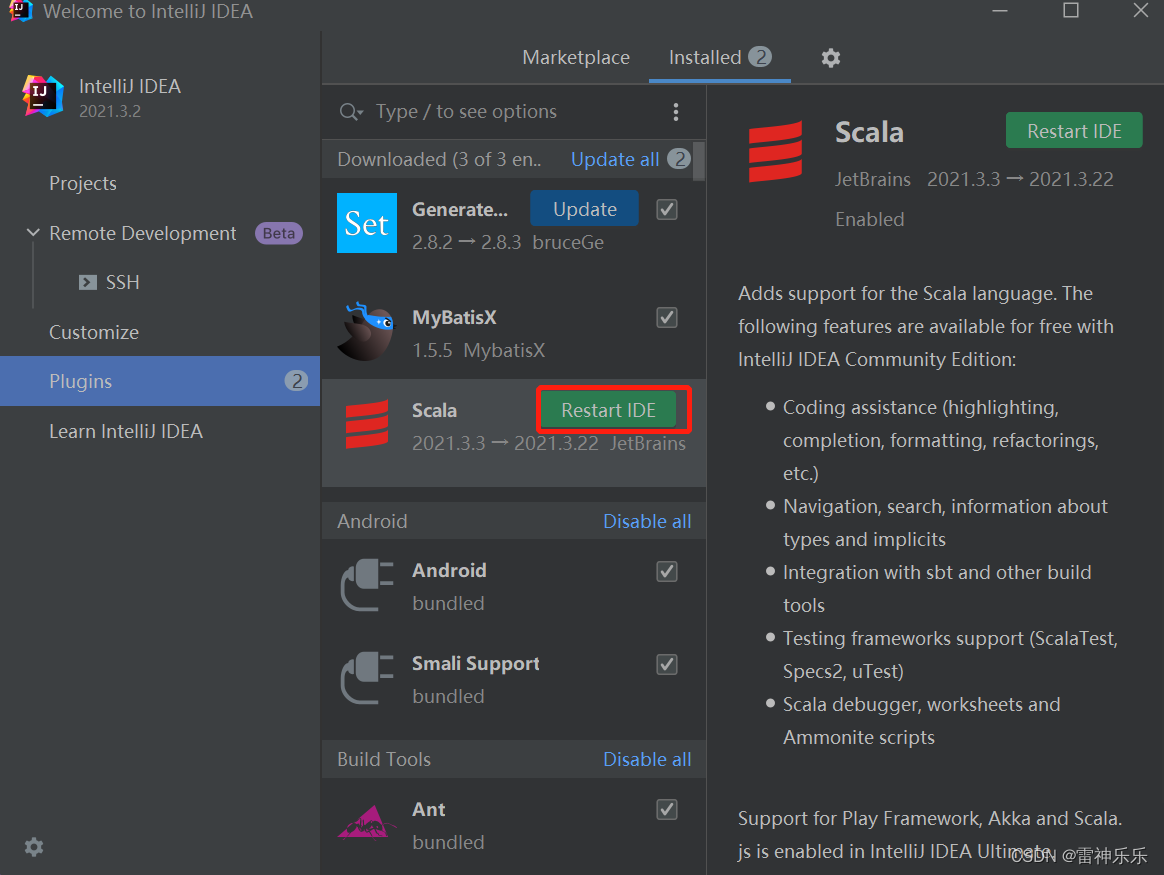Screen dimensions: 1164x875
Task: Click Update for the GenerateAllSetter plugin
Action: (584, 209)
